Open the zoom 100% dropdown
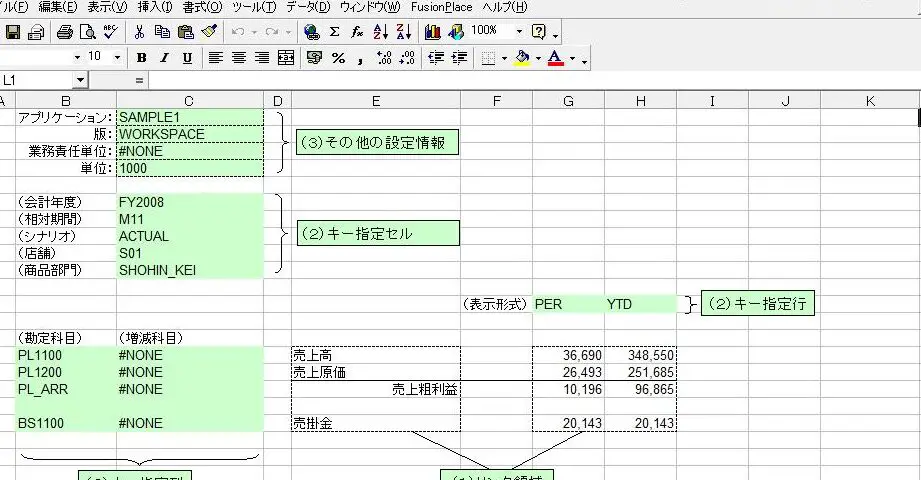This screenshot has width=921, height=480. pos(519,31)
